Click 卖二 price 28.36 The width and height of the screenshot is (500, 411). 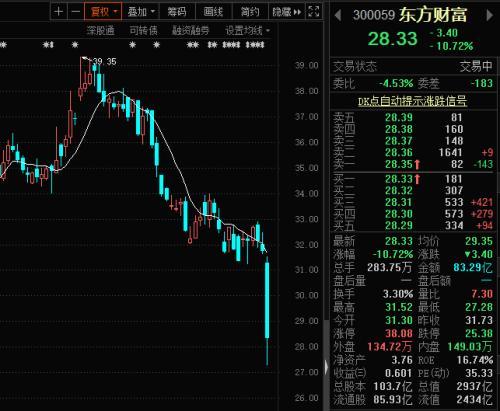[x=399, y=152]
